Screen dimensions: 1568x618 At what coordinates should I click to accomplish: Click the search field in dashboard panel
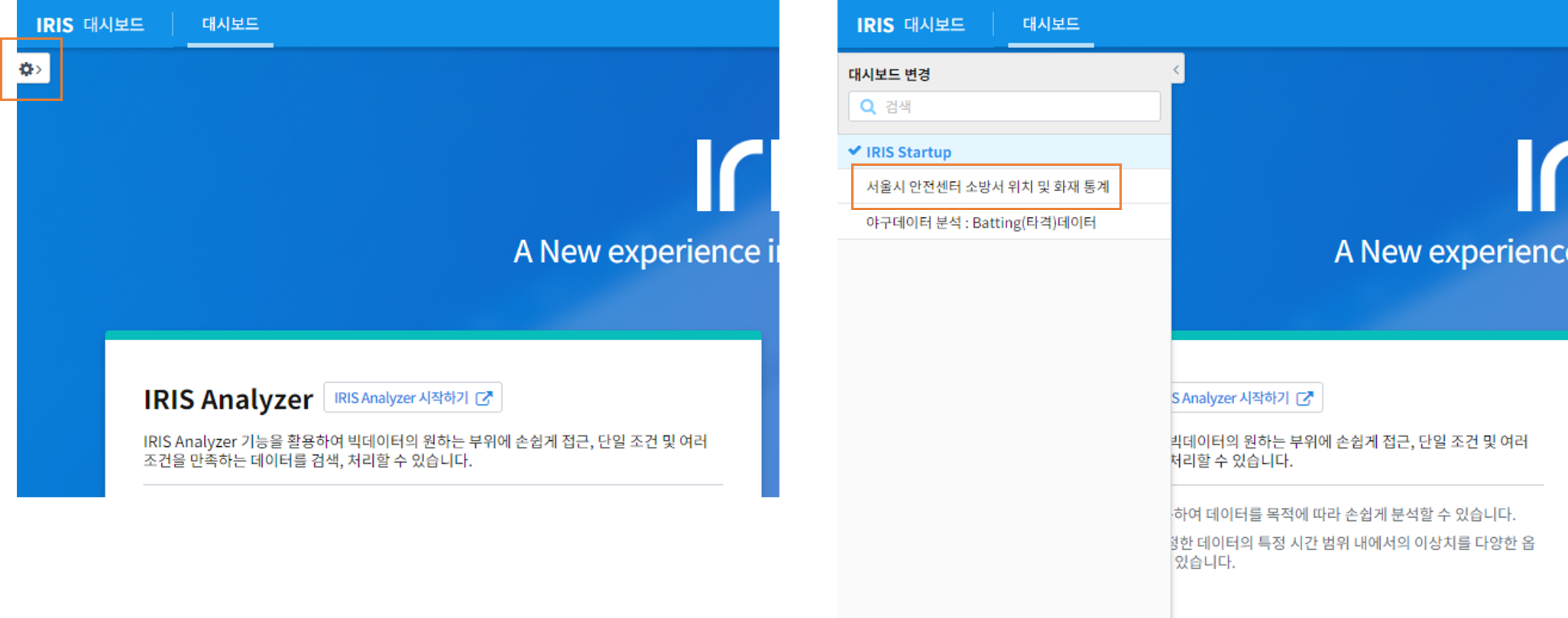1004,106
